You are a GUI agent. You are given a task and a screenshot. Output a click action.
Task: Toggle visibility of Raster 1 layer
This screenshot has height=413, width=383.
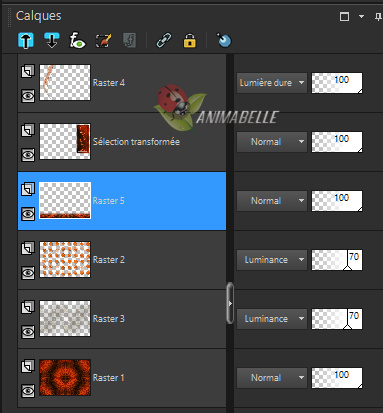pos(28,391)
